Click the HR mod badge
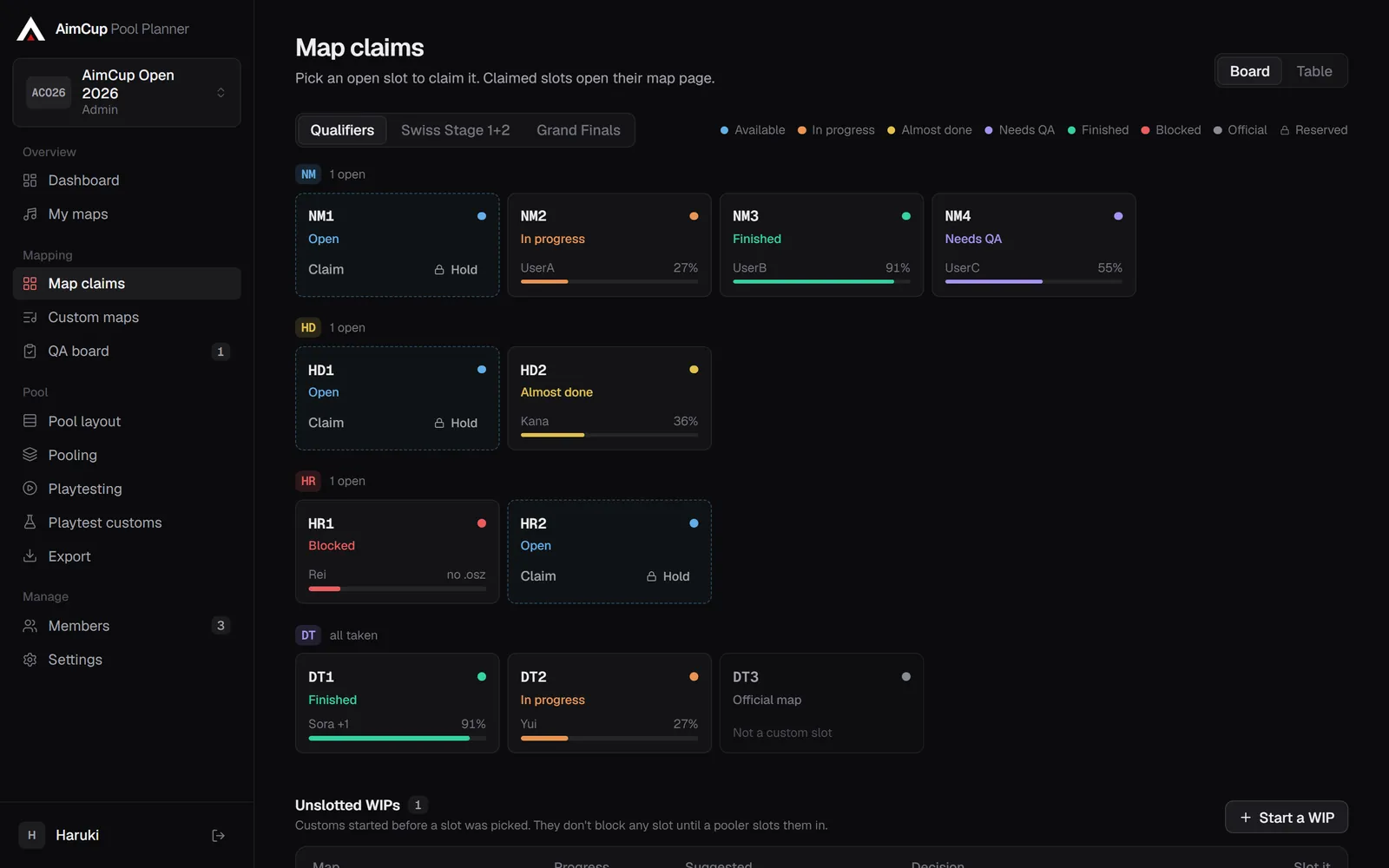The width and height of the screenshot is (1389, 868). (308, 481)
